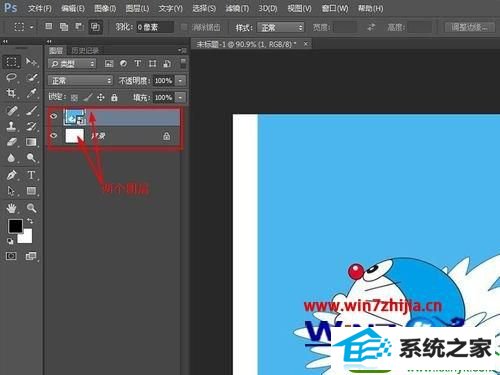This screenshot has width=500, height=375.
Task: Lock all layer properties
Action: click(114, 97)
